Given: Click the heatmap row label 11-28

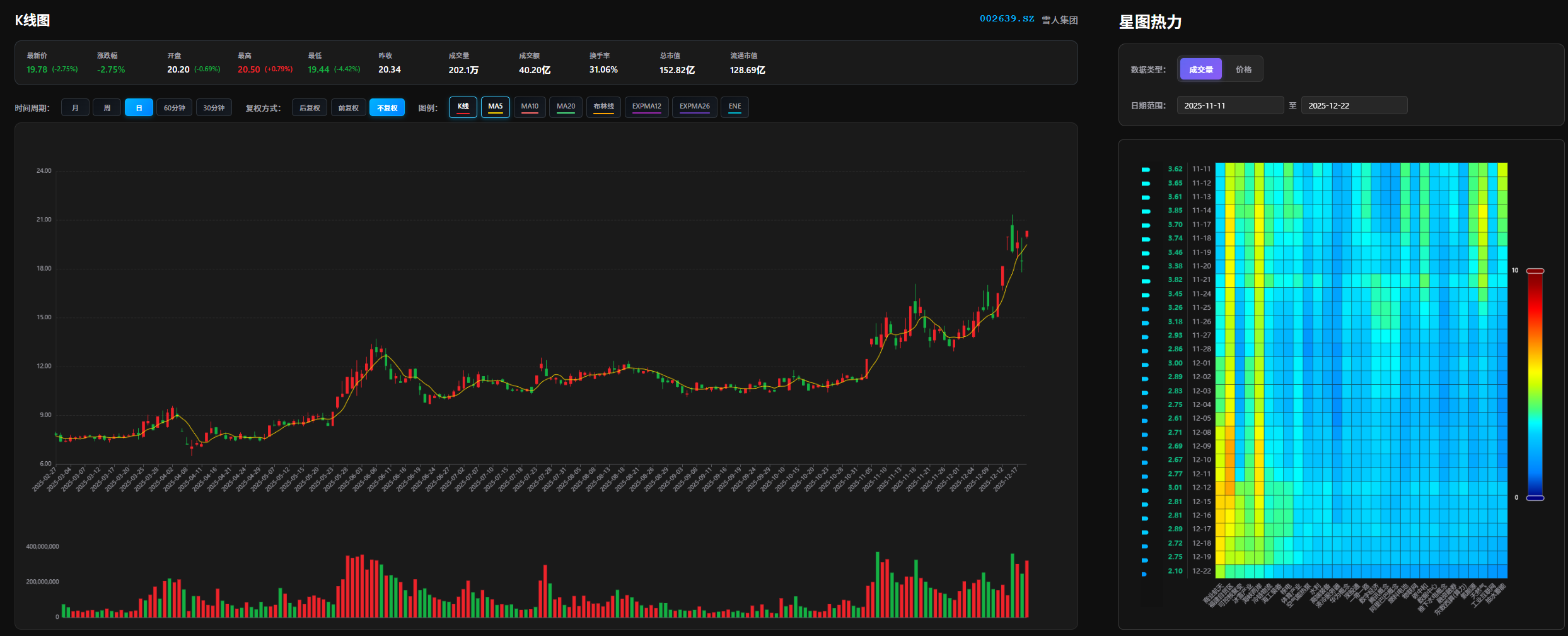Looking at the screenshot, I should tap(1201, 349).
